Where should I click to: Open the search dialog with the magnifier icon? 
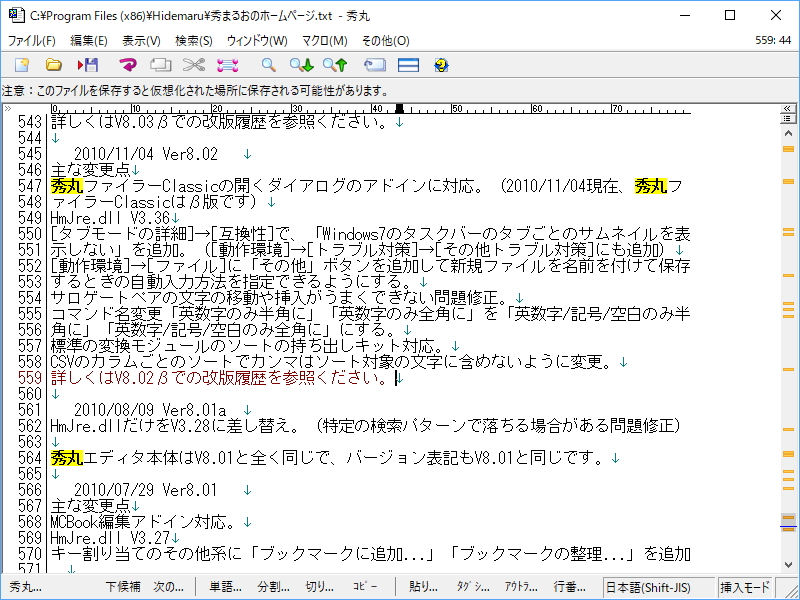click(270, 65)
